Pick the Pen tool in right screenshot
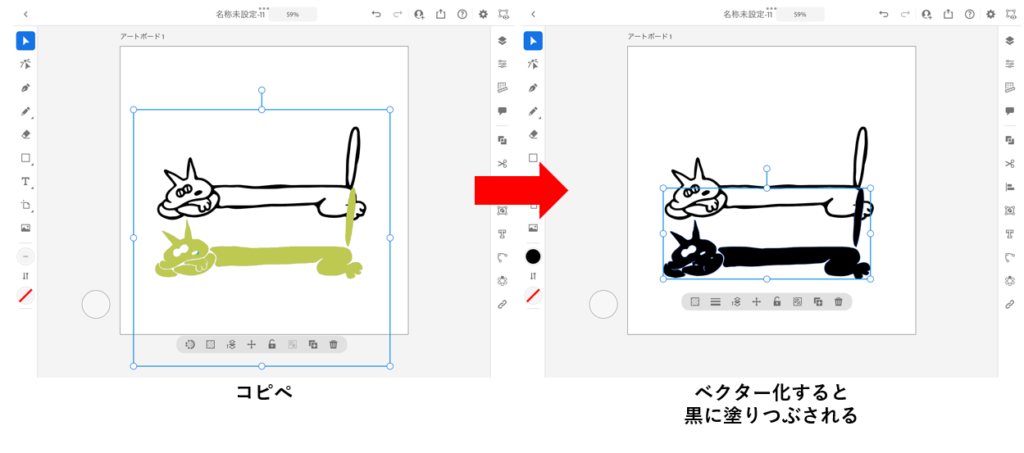The width and height of the screenshot is (1024, 453). coord(533,87)
